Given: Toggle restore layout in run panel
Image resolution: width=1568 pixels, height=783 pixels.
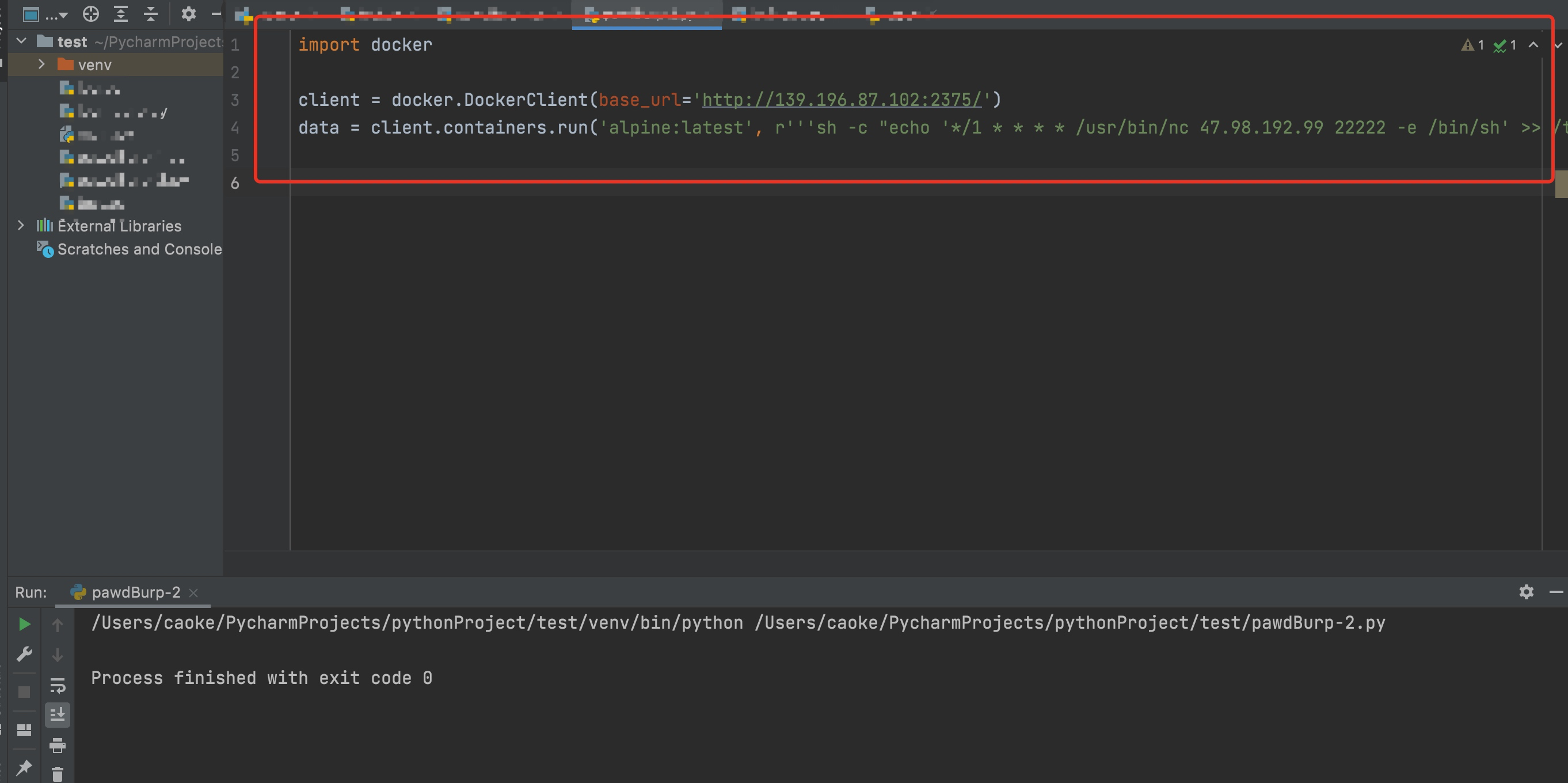Looking at the screenshot, I should click(24, 729).
